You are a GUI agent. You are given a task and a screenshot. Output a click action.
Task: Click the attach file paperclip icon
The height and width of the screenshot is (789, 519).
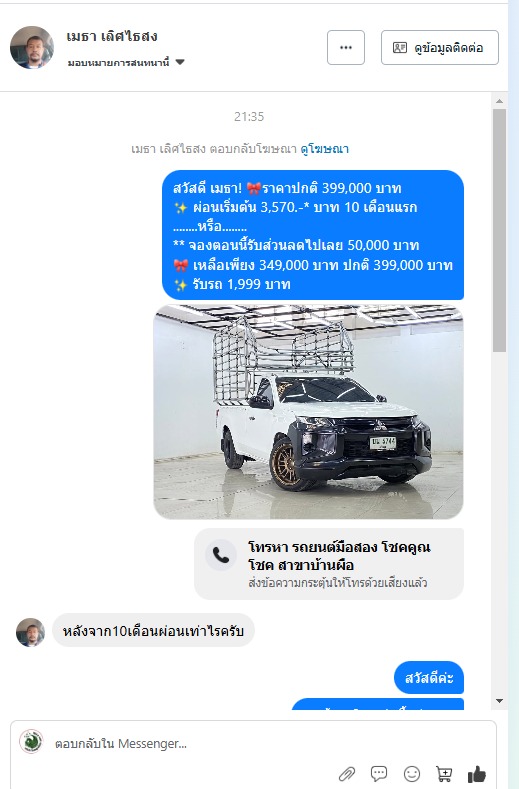(x=346, y=773)
